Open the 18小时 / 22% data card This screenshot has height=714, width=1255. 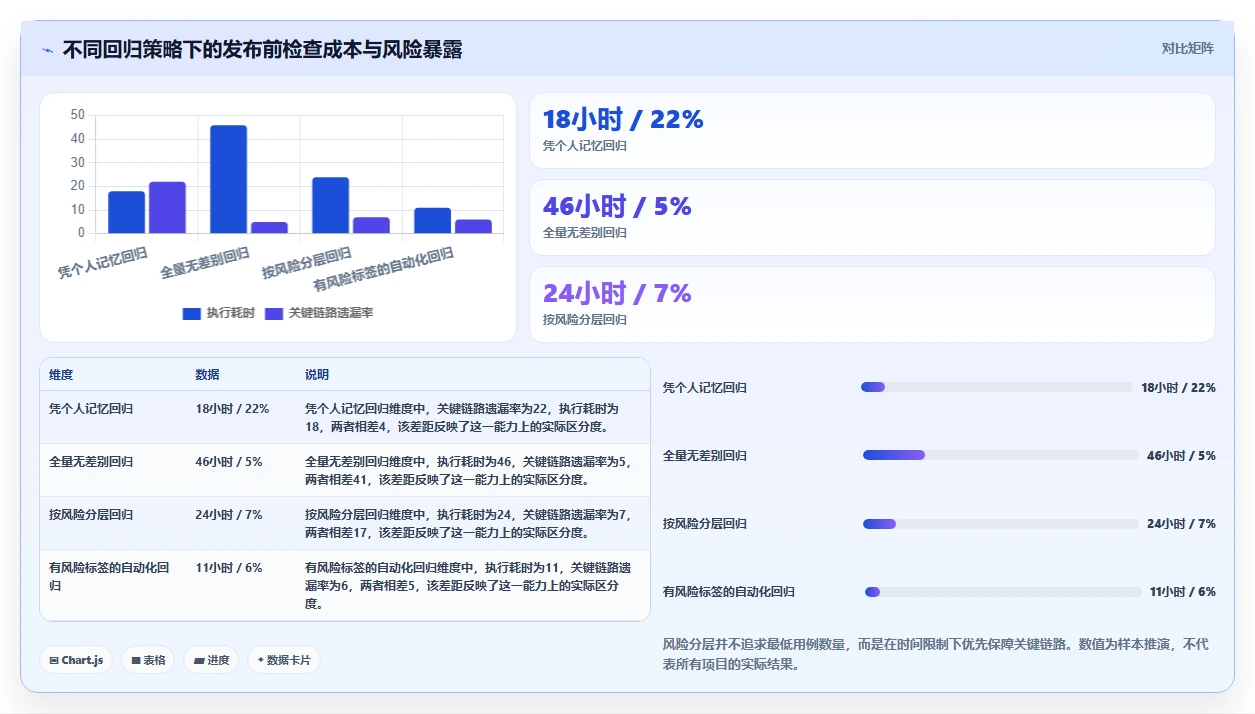pos(872,130)
